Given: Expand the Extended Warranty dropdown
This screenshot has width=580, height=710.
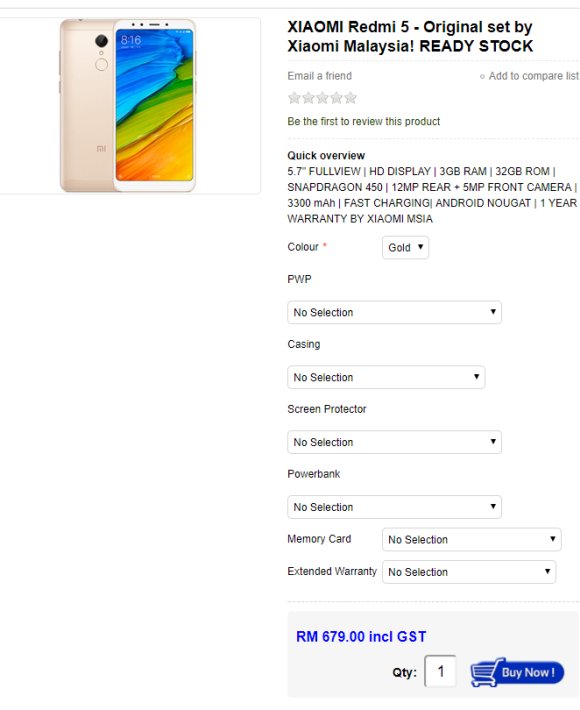Looking at the screenshot, I should point(469,572).
